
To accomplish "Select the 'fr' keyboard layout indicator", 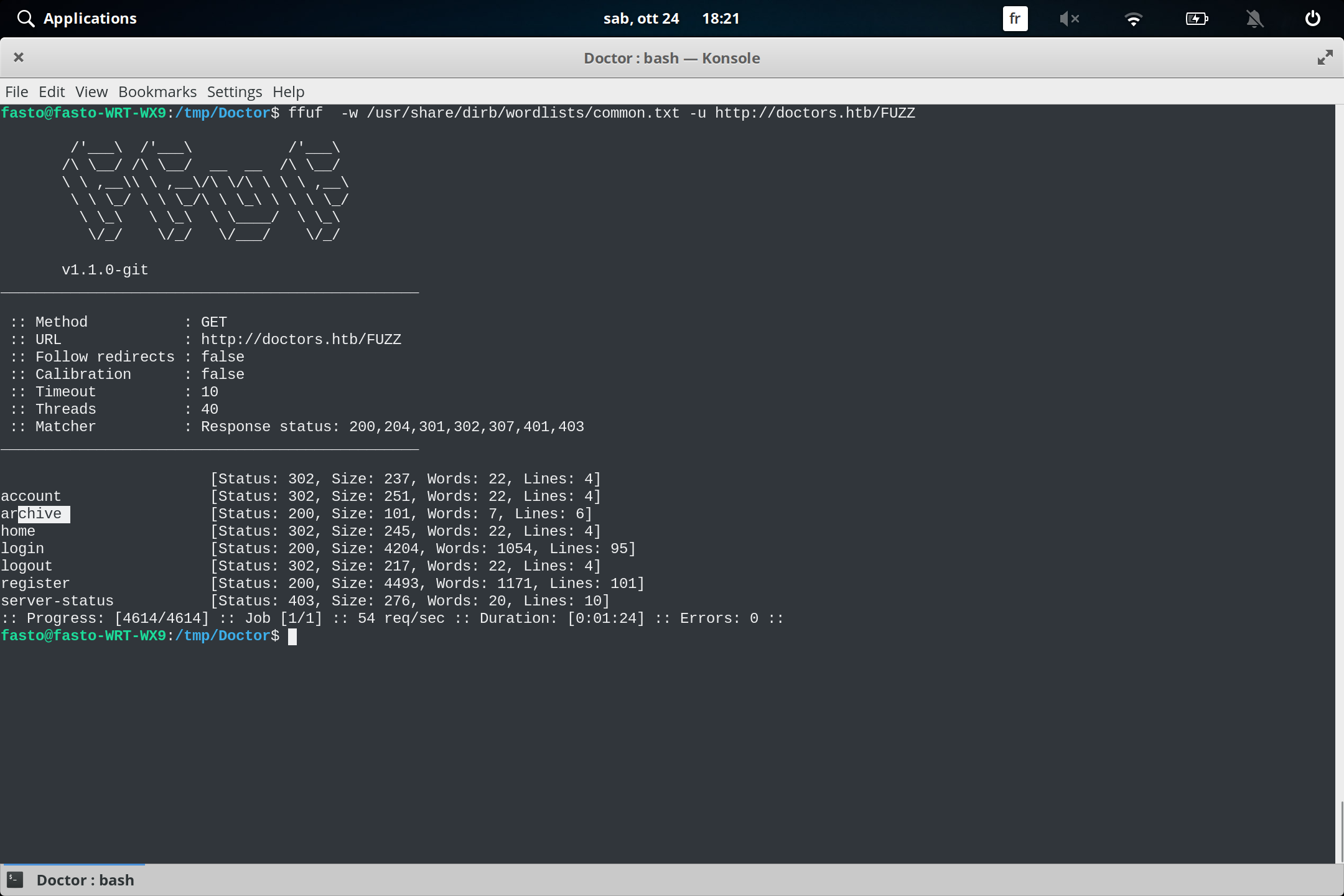I will 1014,19.
